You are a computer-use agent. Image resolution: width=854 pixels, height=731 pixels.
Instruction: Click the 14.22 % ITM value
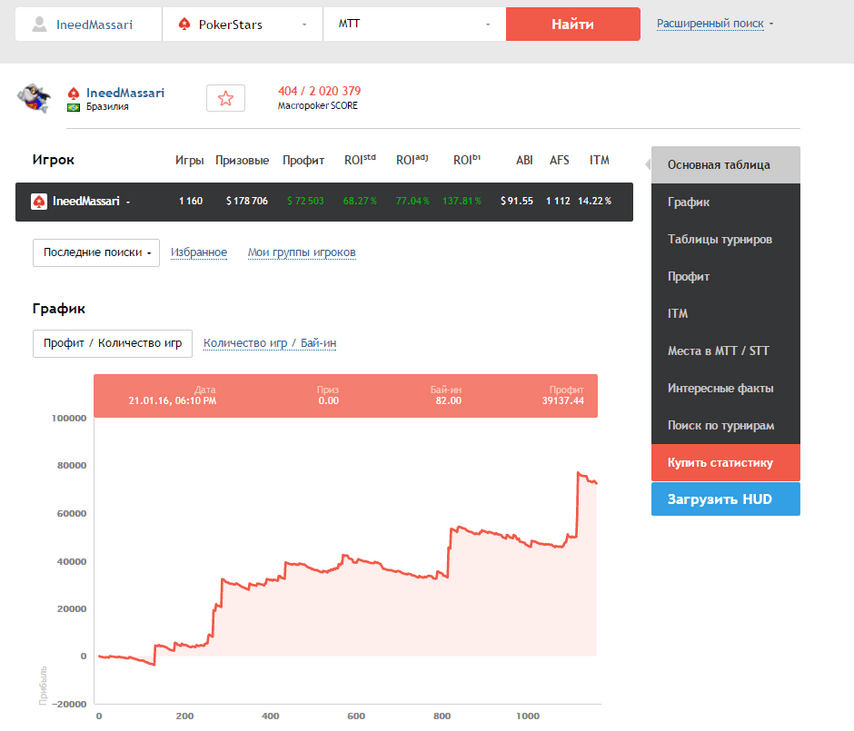[595, 201]
